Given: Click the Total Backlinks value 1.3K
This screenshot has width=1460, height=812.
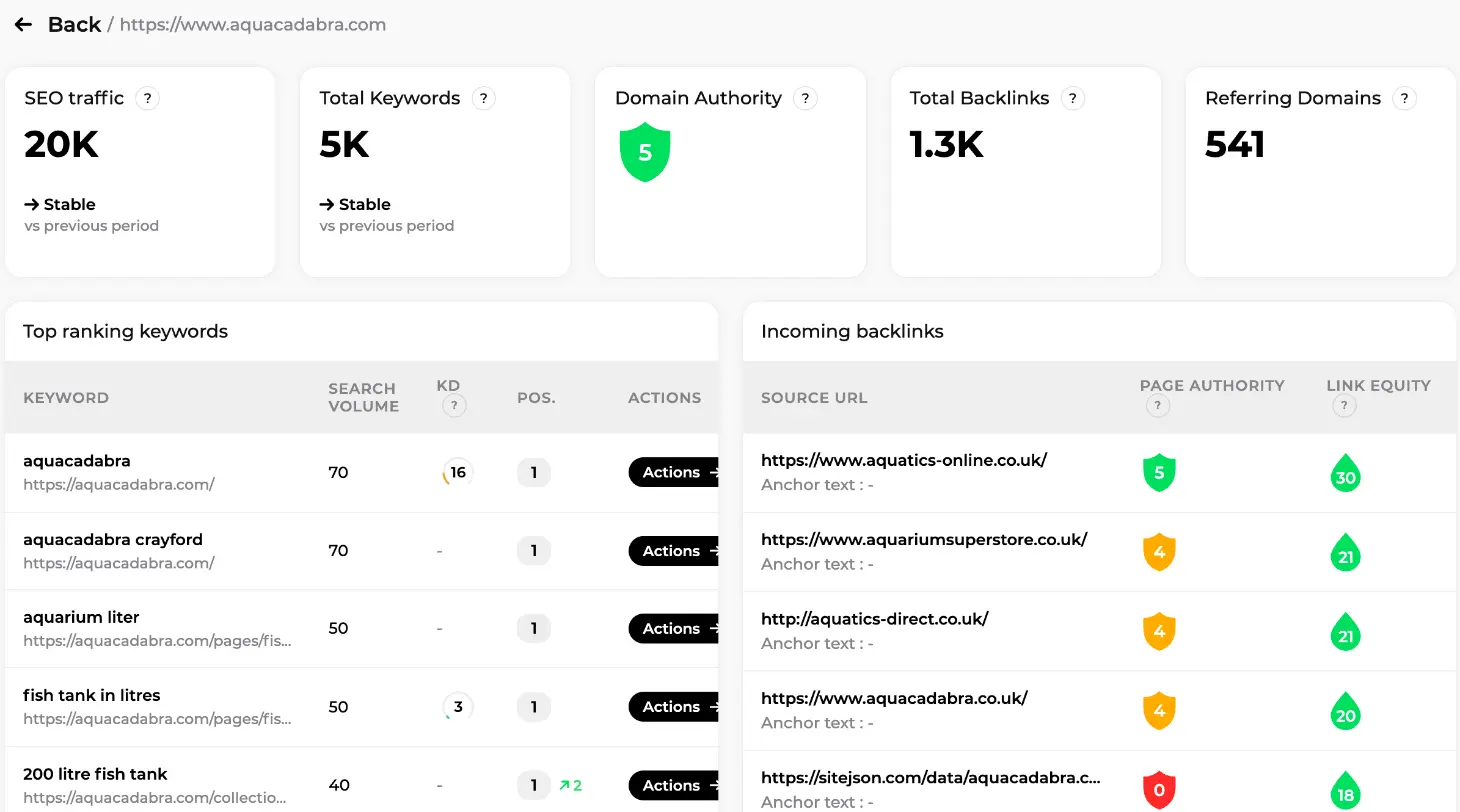Looking at the screenshot, I should pos(947,145).
